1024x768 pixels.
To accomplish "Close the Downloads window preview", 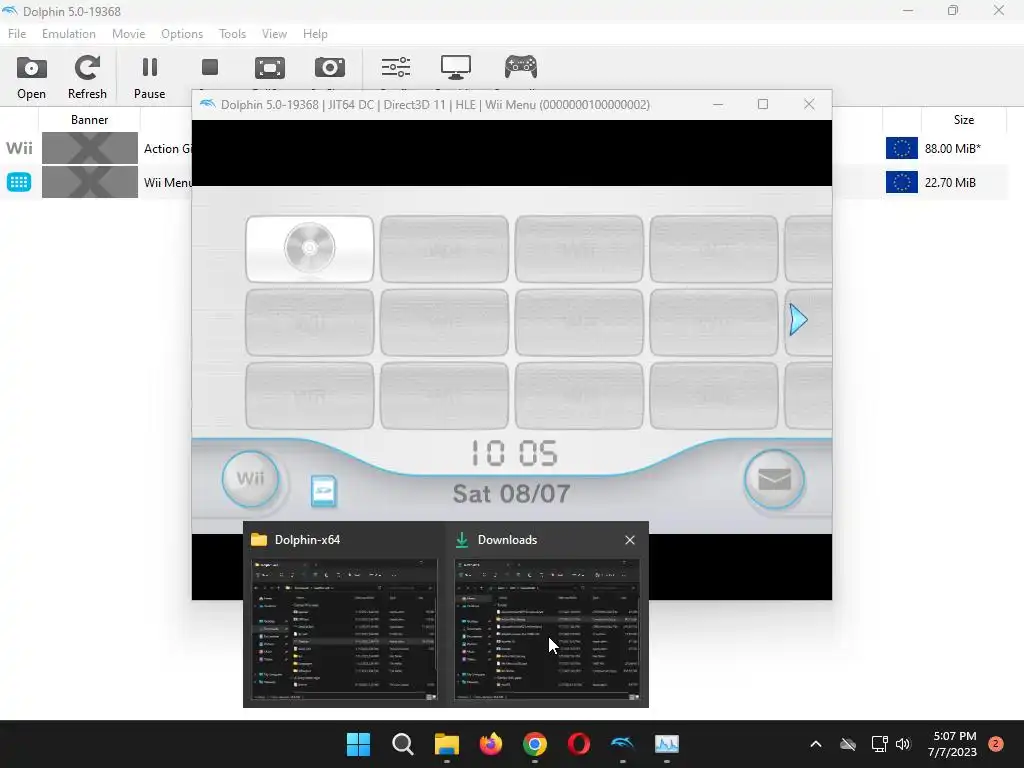I will point(630,540).
